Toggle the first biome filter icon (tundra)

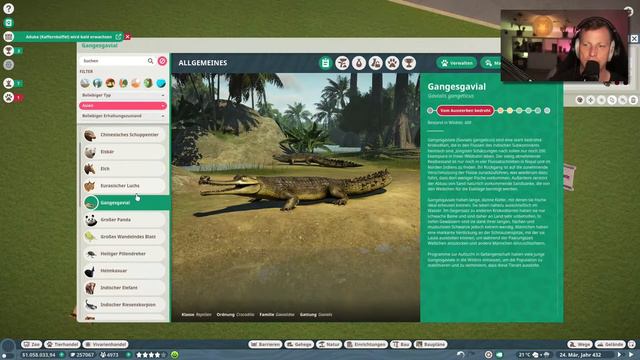coord(85,83)
